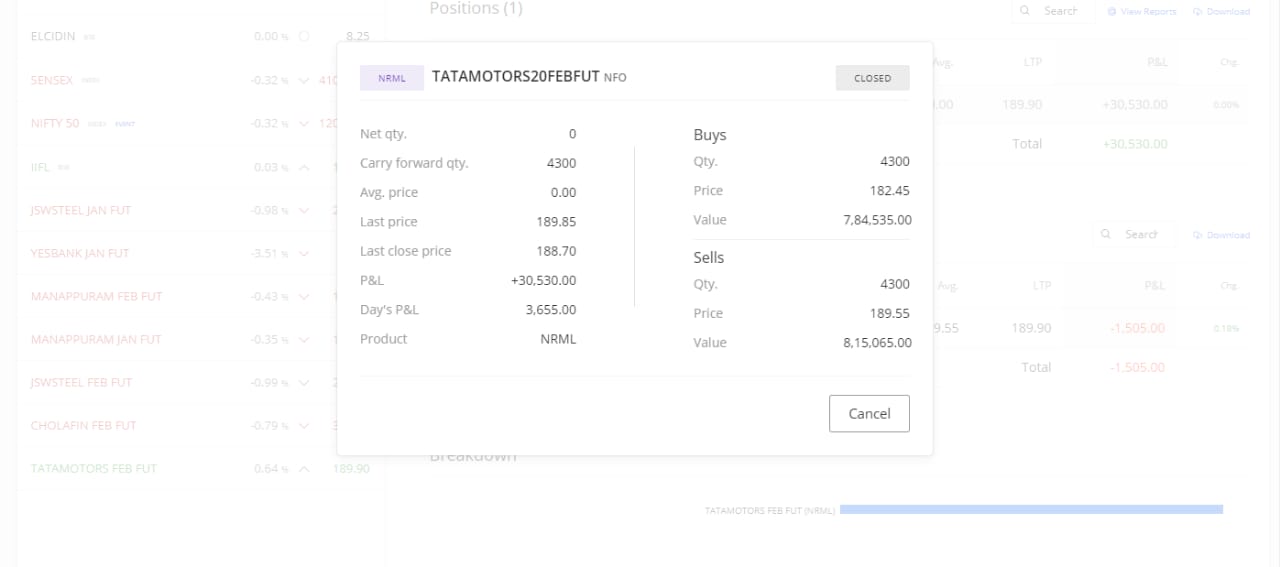1280x567 pixels.
Task: Select JSWSTEEL FEB FUT in the watchlist
Action: (81, 382)
